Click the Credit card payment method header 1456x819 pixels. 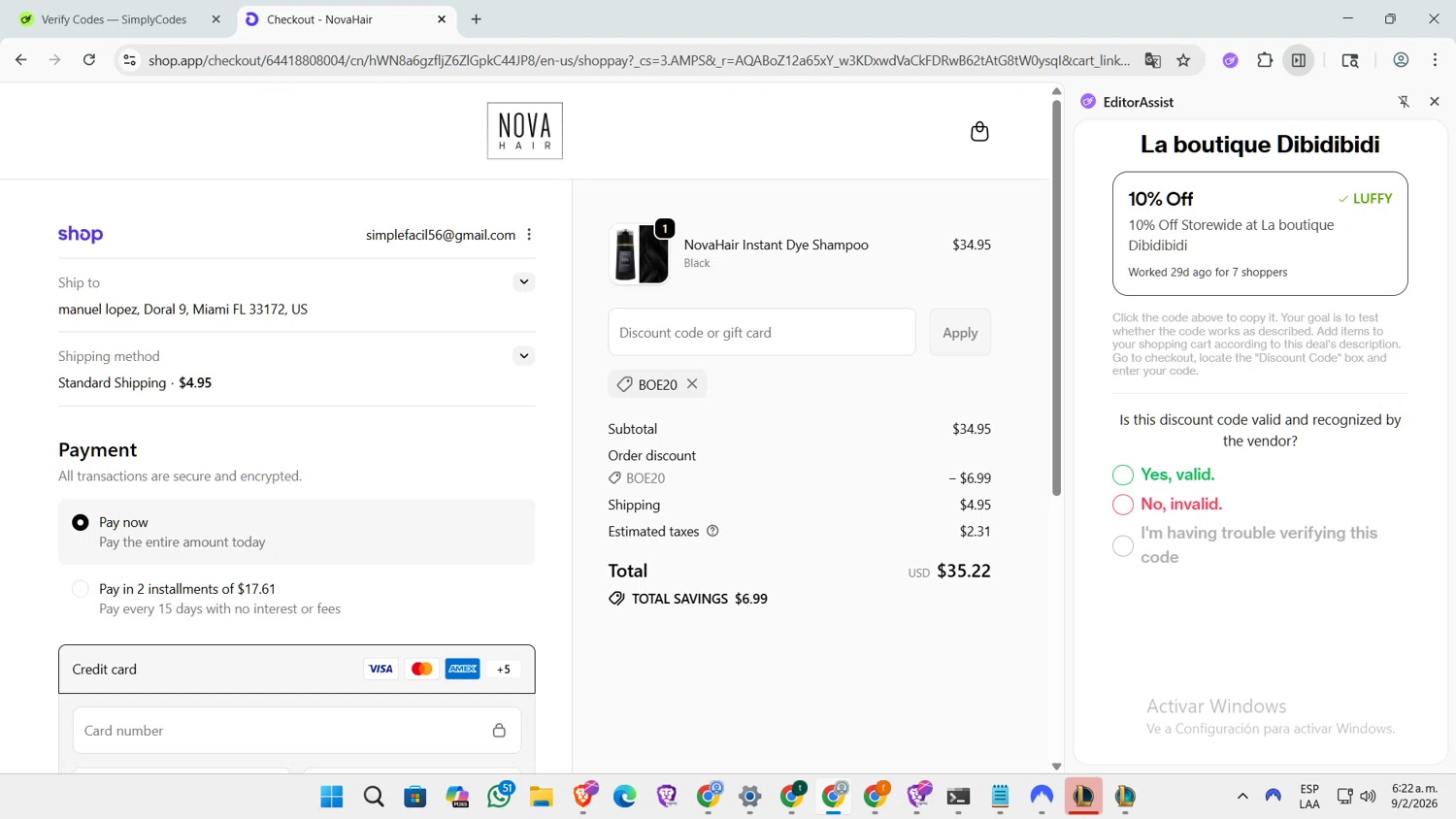click(x=297, y=670)
